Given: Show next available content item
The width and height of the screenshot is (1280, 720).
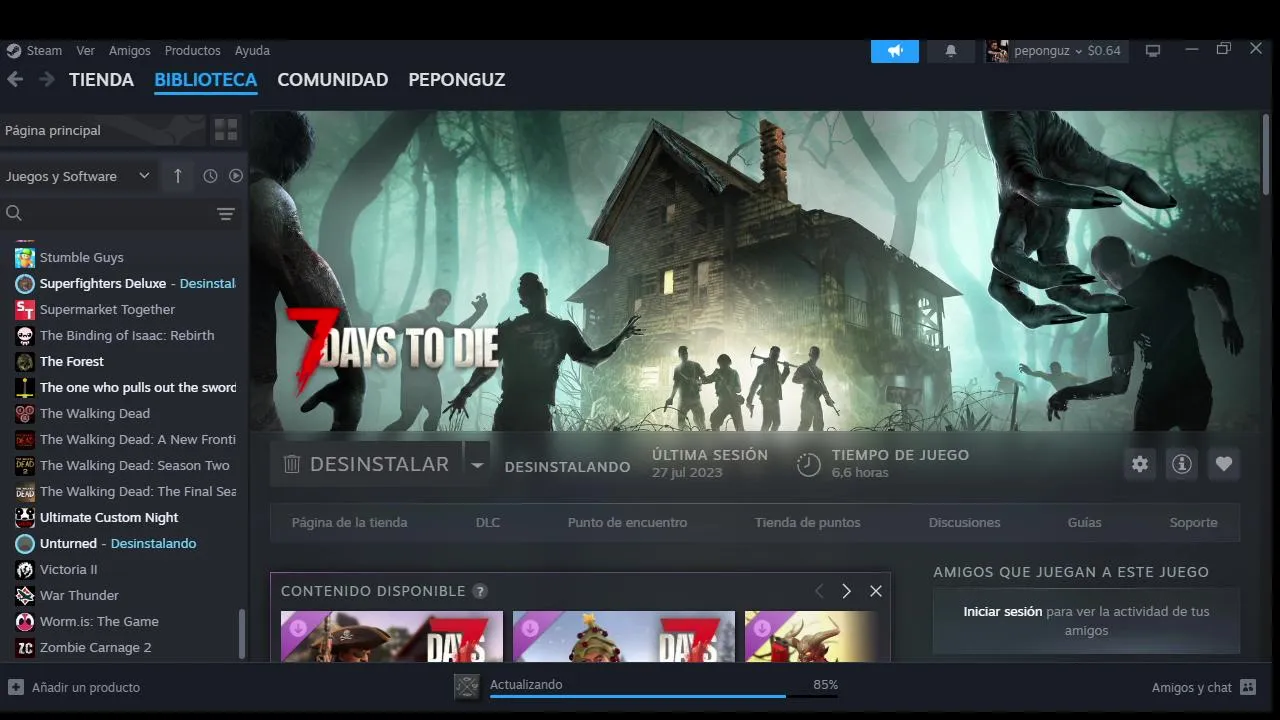Looking at the screenshot, I should point(846,591).
